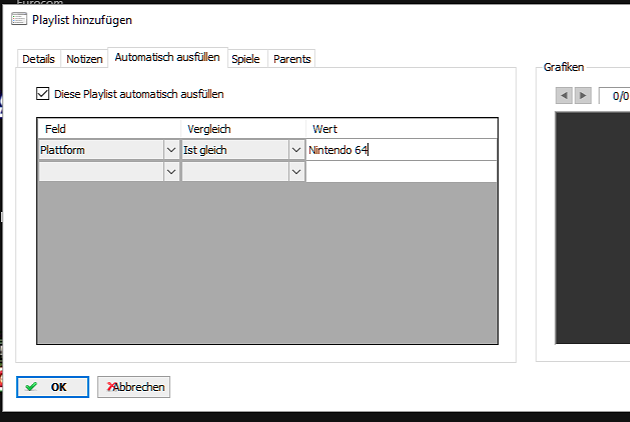630x422 pixels.
Task: Click the Feld column header
Action: (109, 129)
